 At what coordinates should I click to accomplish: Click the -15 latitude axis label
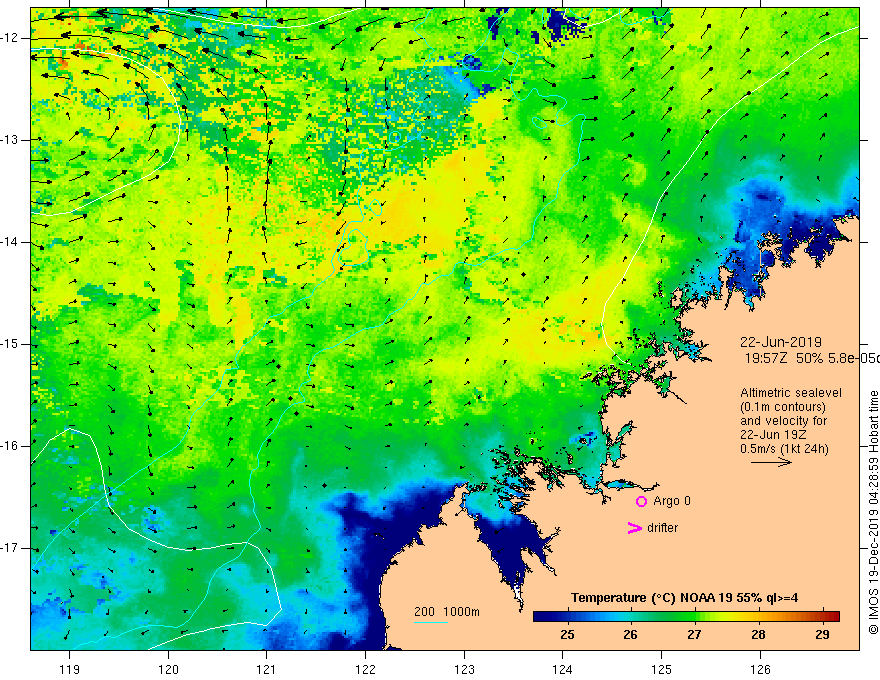click(10, 344)
